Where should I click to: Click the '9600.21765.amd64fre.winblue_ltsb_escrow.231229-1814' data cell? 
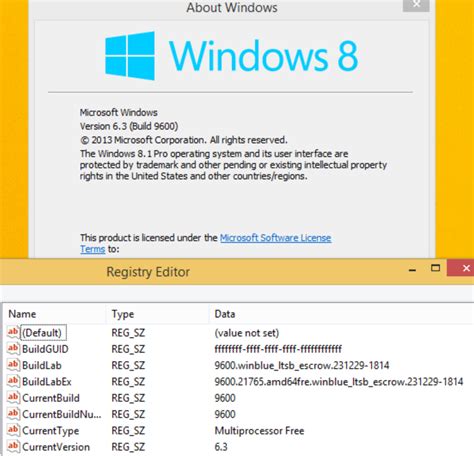[339, 382]
